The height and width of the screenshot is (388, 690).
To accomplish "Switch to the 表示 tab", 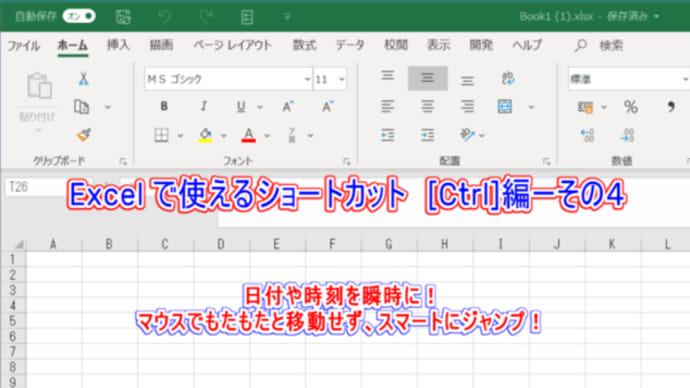I will (x=438, y=45).
